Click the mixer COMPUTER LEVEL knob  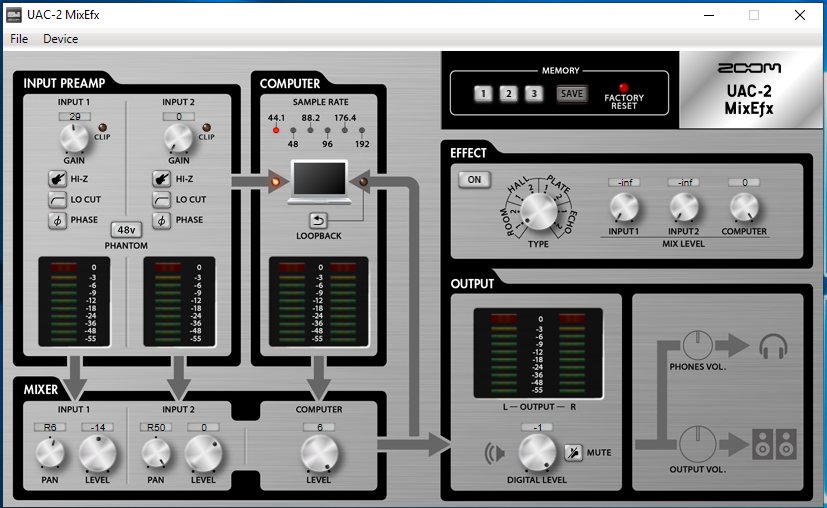click(x=319, y=454)
